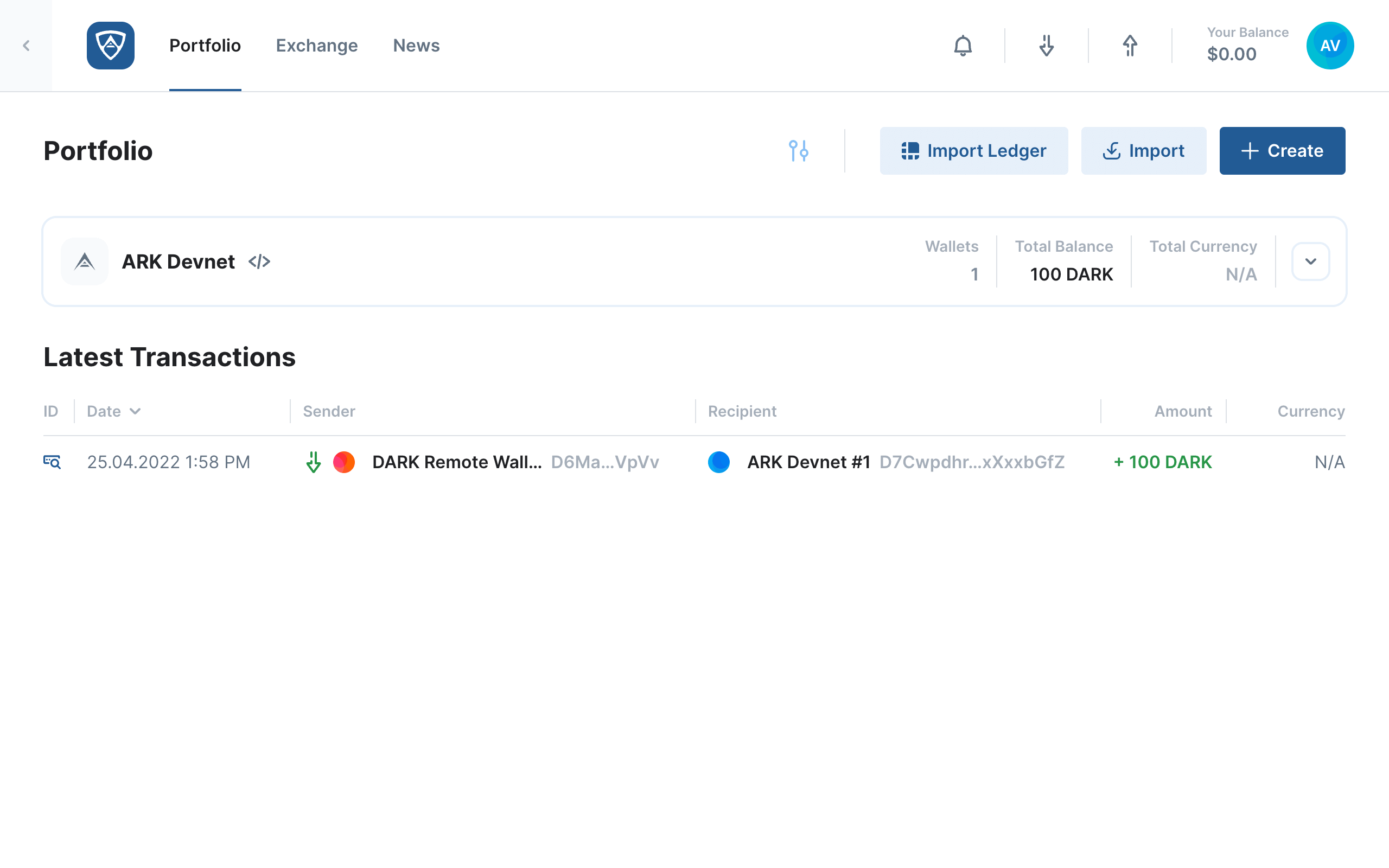Viewport: 1389px width, 868px height.
Task: Click the Currency column header
Action: pos(1311,411)
